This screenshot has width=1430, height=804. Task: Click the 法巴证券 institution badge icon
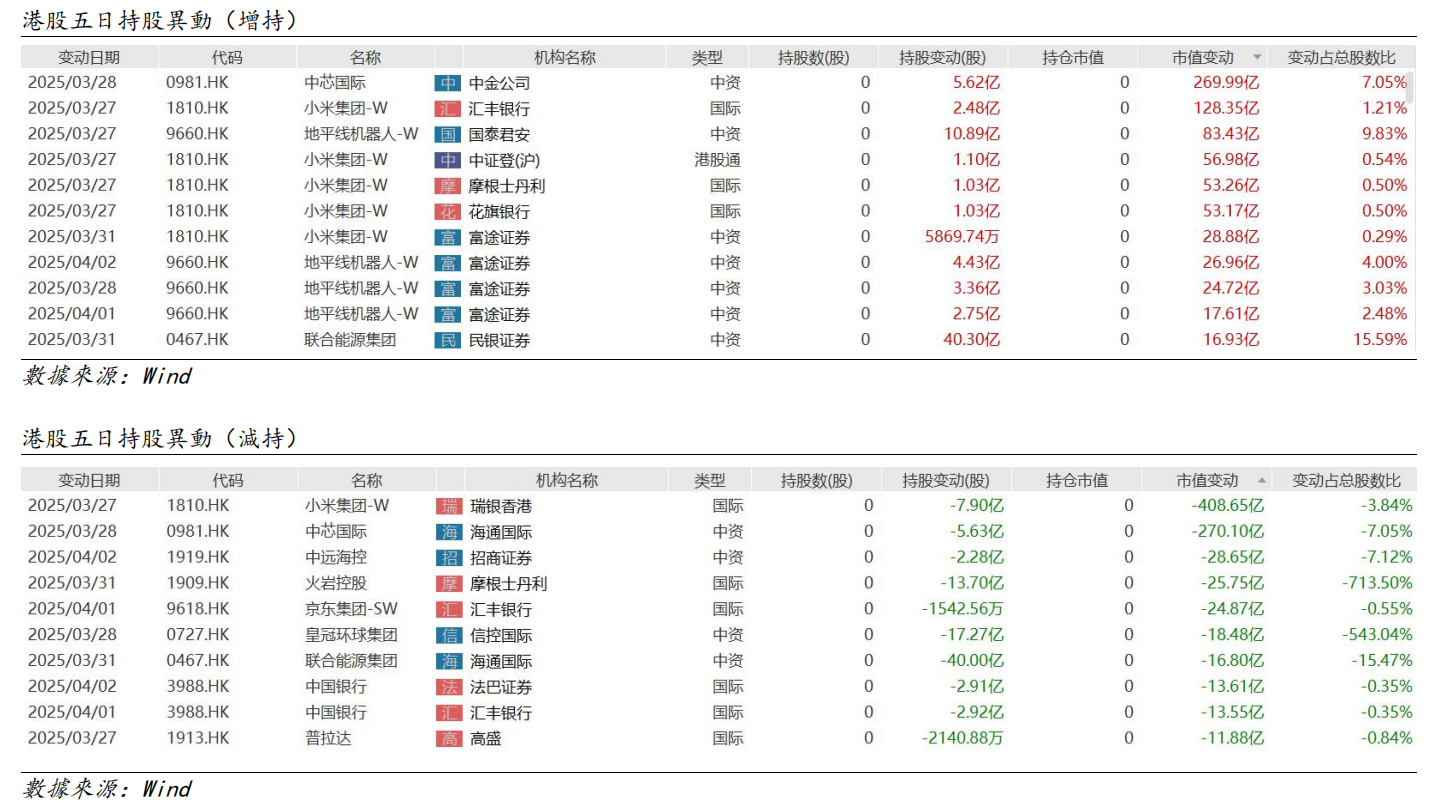[x=450, y=687]
